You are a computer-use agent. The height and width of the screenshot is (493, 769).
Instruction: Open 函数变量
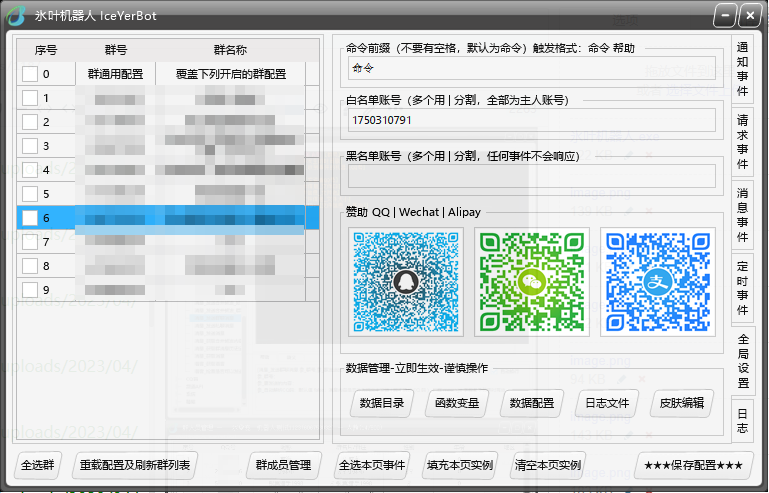coord(457,403)
